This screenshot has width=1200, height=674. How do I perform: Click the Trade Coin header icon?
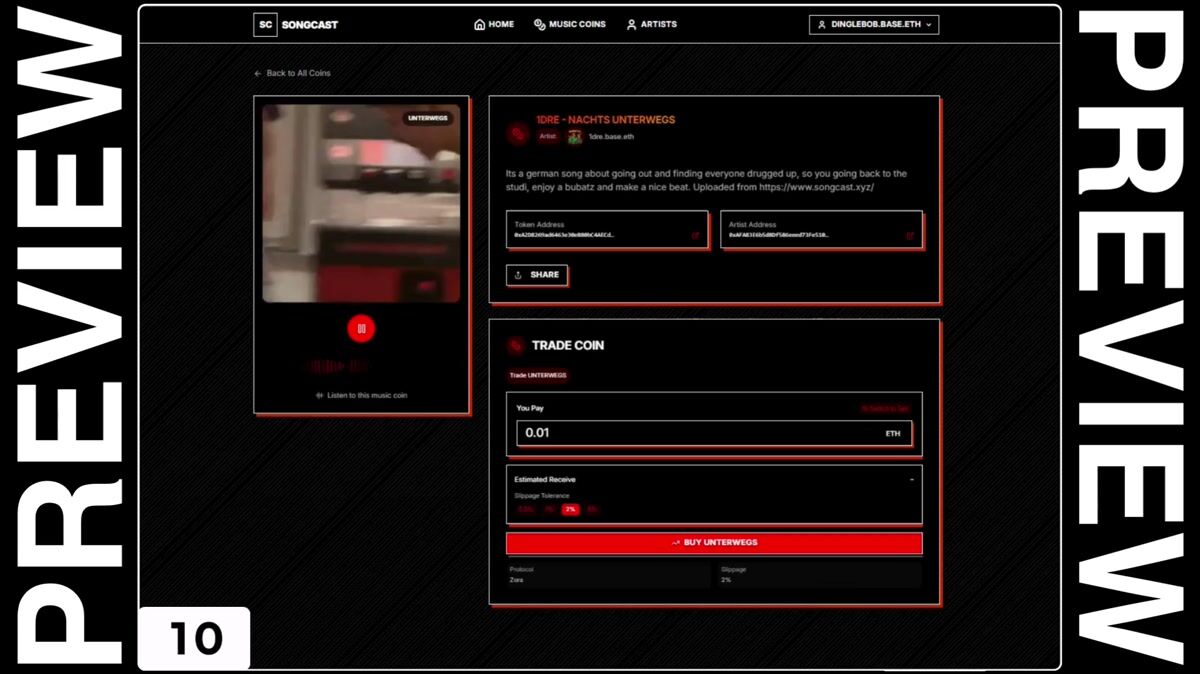coord(515,346)
